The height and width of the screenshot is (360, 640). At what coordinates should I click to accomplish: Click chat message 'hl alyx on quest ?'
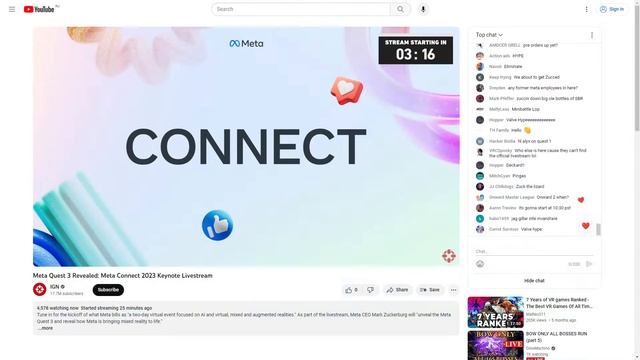(x=534, y=141)
